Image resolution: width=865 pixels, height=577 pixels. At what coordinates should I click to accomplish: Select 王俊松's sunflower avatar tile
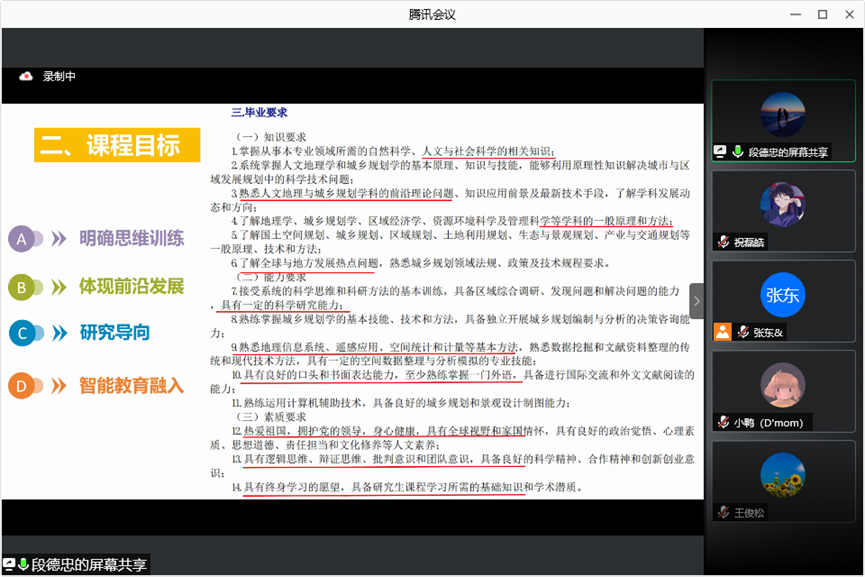tap(782, 475)
